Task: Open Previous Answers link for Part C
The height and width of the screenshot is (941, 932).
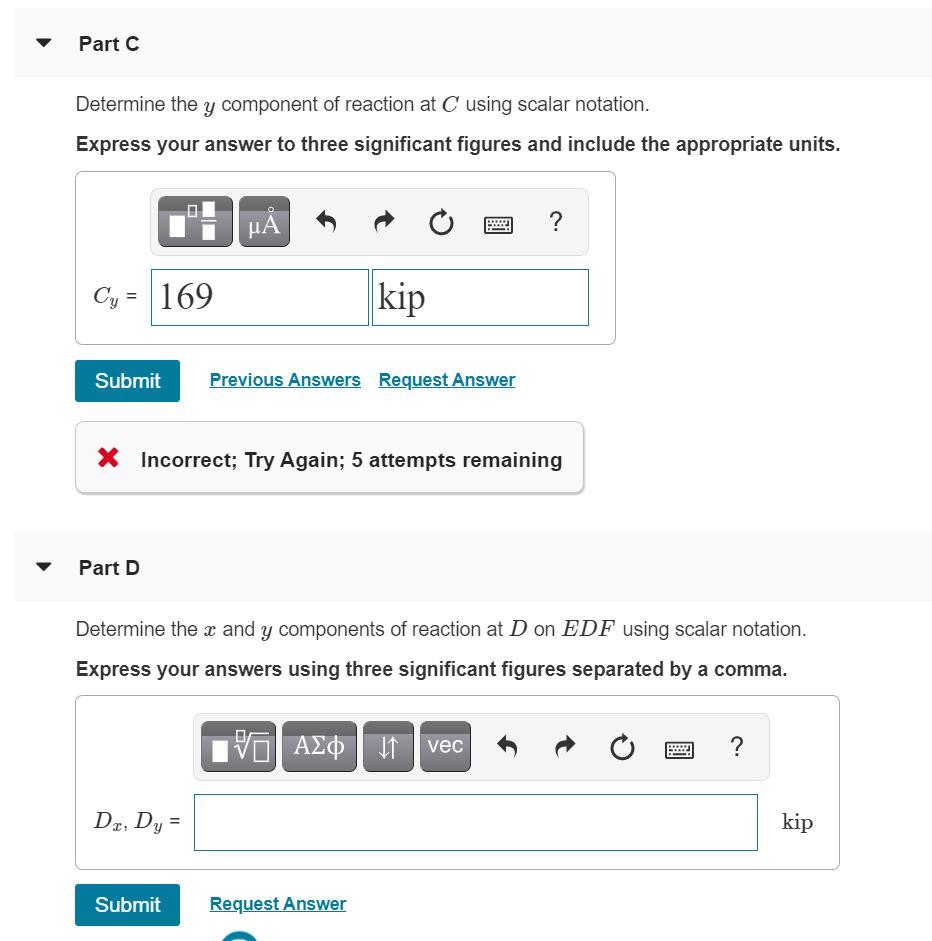Action: [x=285, y=380]
